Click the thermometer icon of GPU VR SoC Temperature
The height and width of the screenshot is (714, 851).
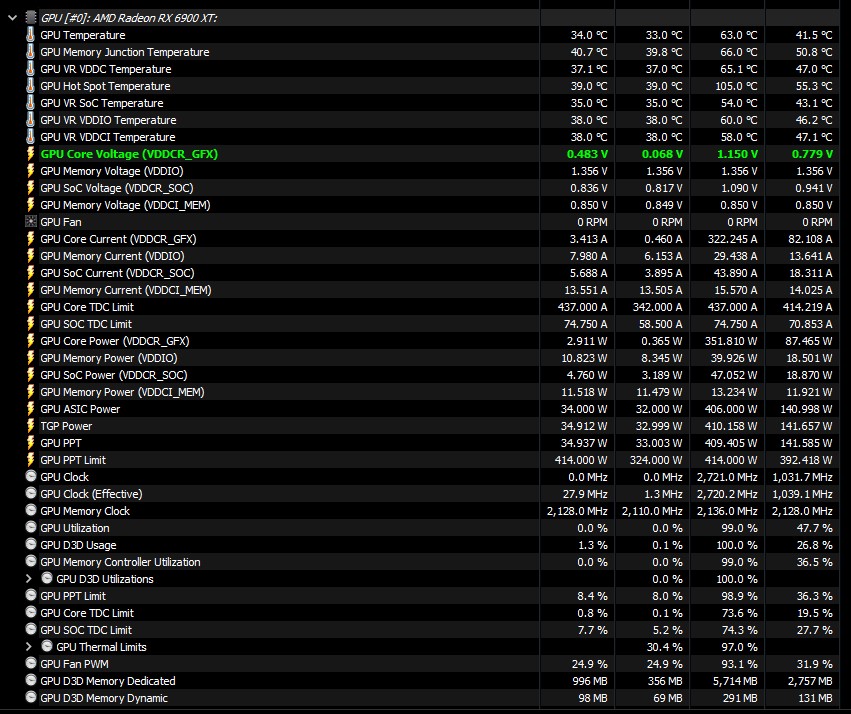(x=30, y=103)
